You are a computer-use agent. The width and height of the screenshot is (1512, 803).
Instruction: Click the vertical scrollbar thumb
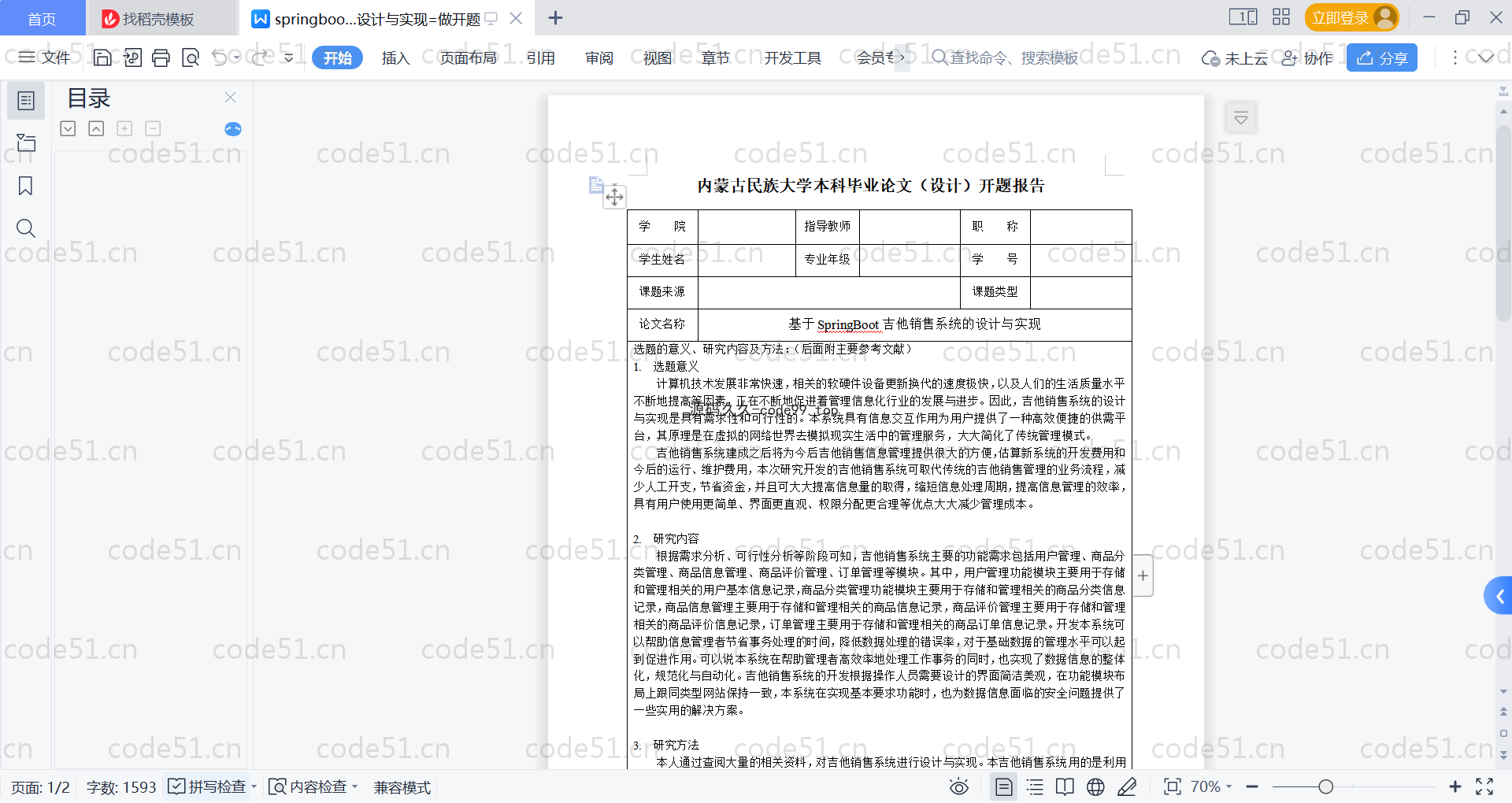[1503, 222]
